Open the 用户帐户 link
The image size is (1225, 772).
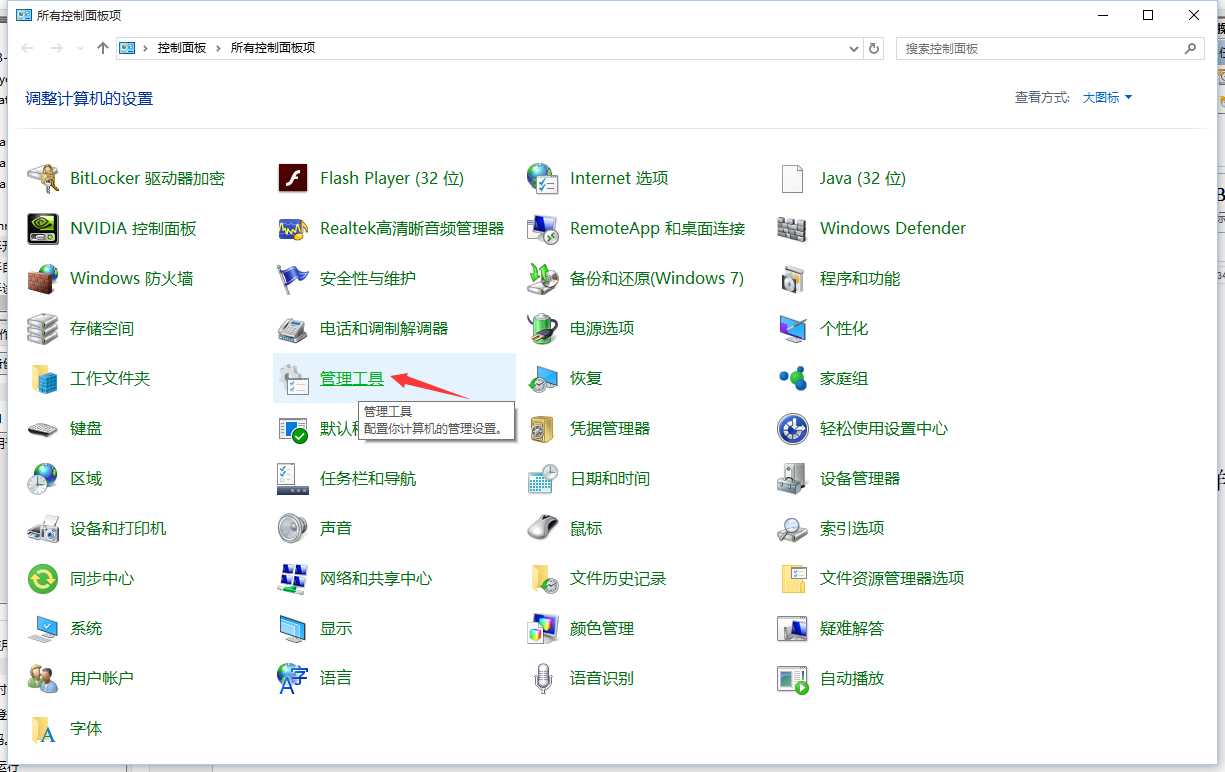coord(102,678)
